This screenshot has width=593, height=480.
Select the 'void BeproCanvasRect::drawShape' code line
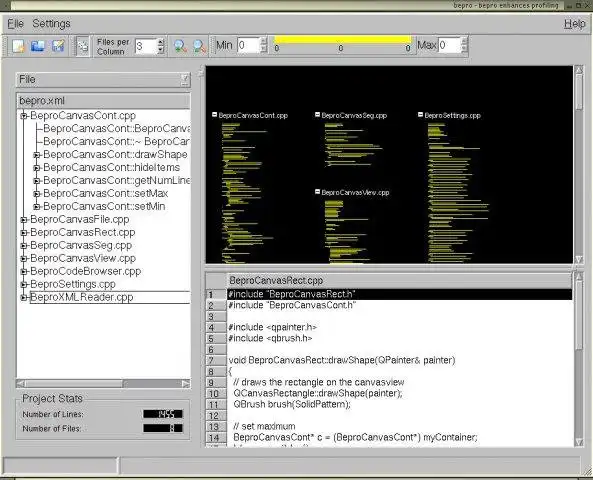pyautogui.click(x=342, y=360)
